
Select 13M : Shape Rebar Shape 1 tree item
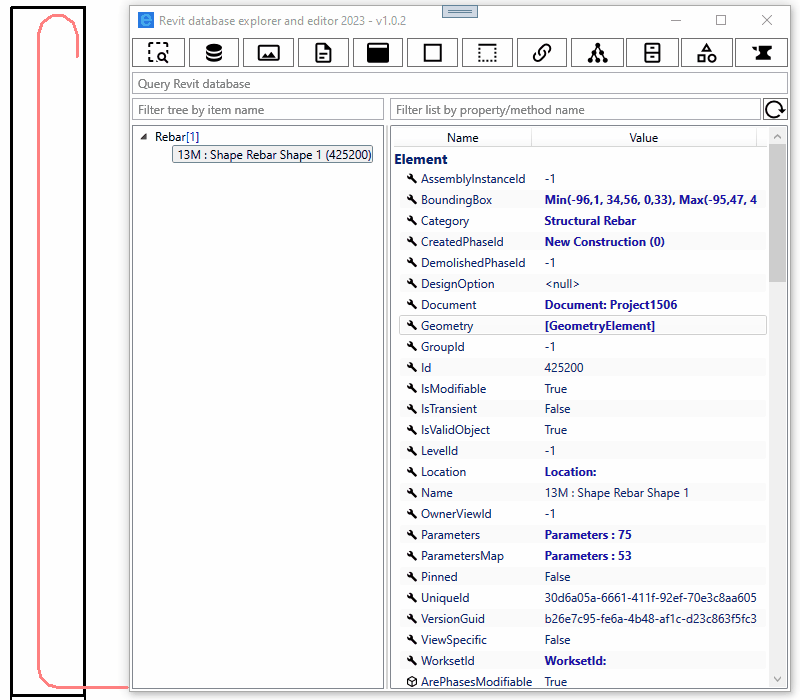coord(272,155)
